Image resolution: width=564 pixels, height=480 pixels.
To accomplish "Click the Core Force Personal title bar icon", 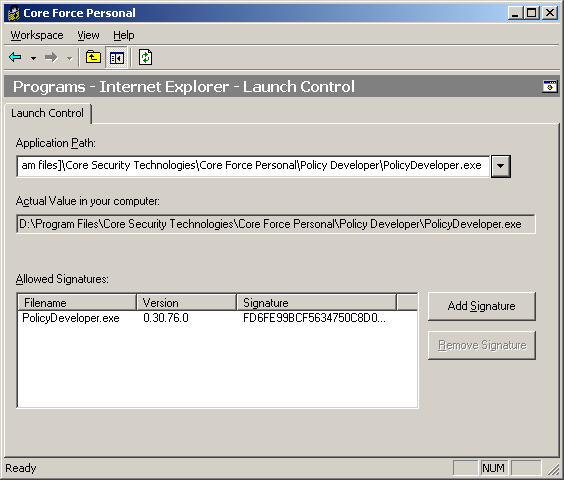I will coord(14,13).
